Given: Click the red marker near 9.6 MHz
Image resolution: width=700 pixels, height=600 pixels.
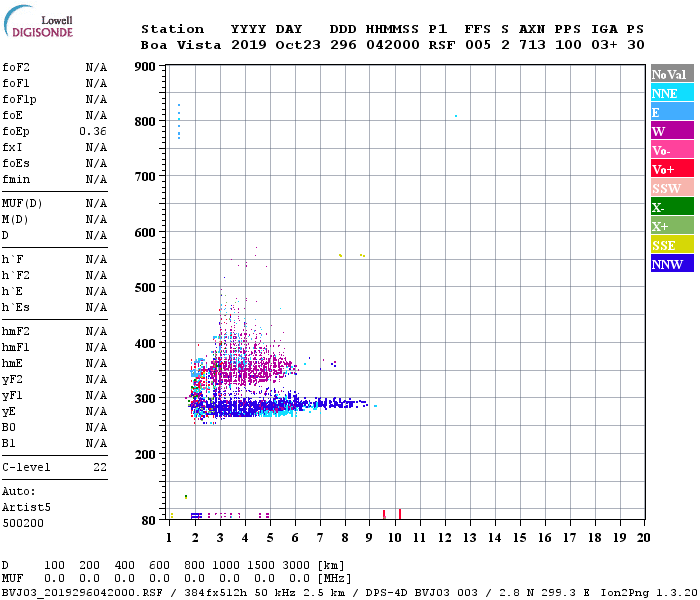Looking at the screenshot, I should [x=384, y=514].
